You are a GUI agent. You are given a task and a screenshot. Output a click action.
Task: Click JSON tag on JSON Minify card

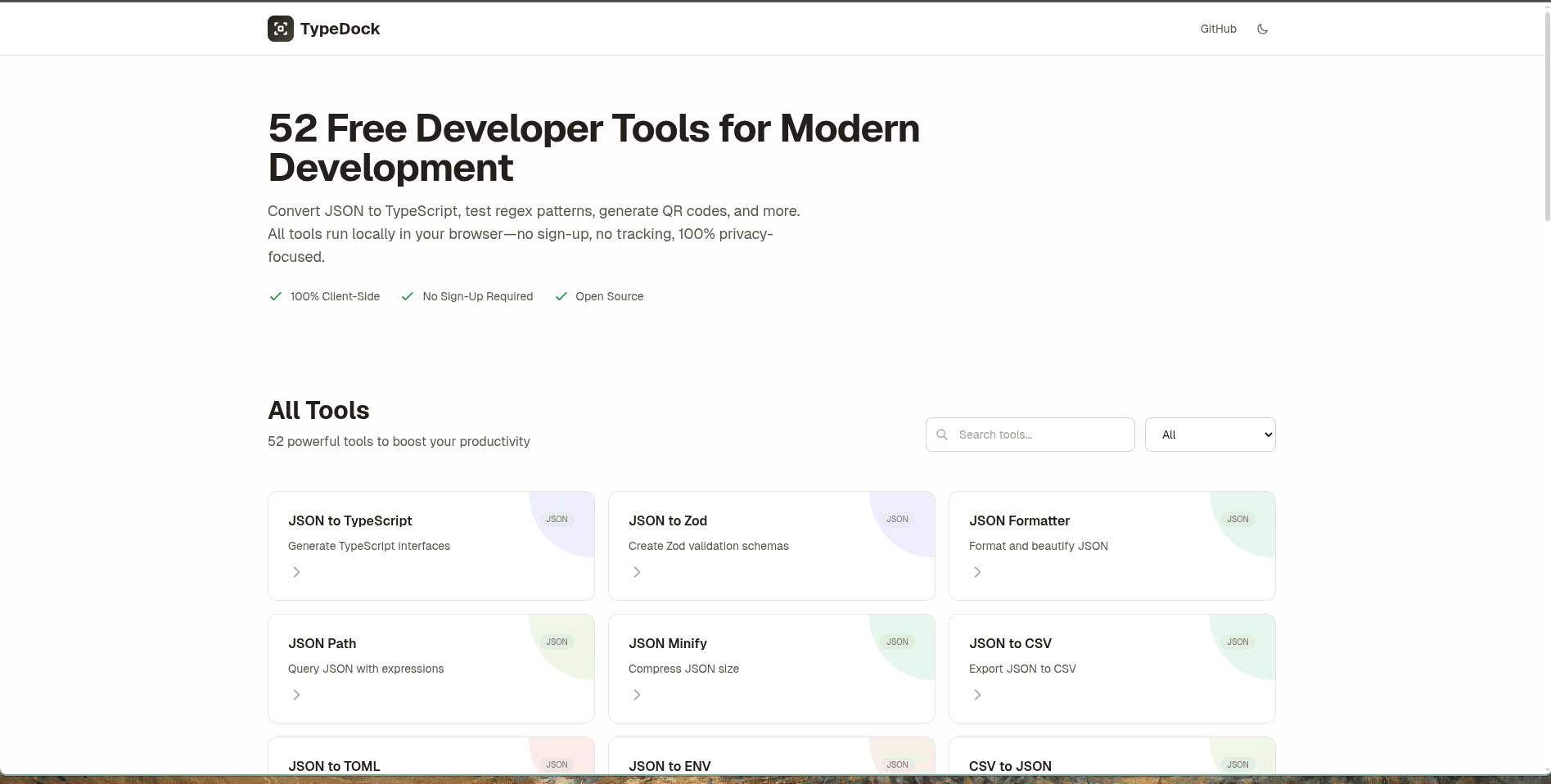point(897,642)
